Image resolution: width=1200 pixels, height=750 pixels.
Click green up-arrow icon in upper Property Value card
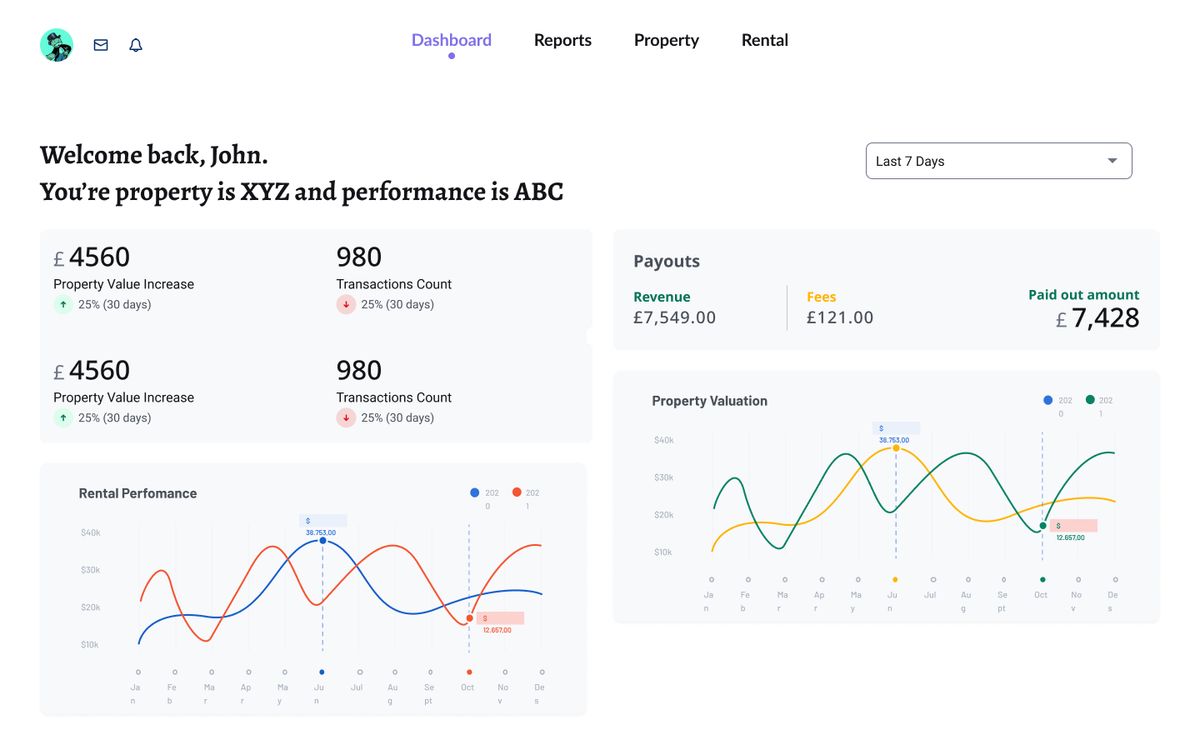point(63,304)
